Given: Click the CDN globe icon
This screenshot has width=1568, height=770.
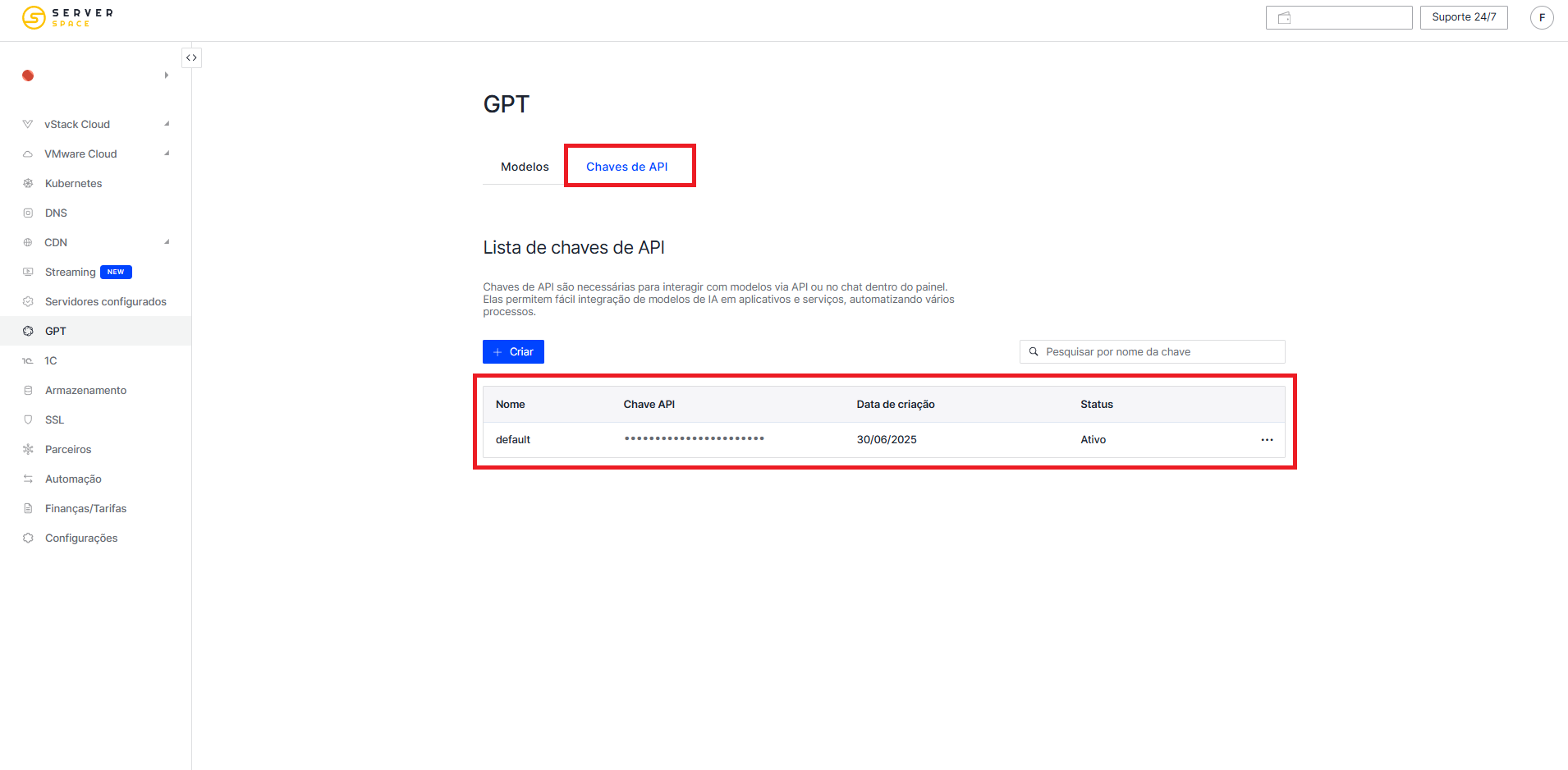Looking at the screenshot, I should pos(28,242).
